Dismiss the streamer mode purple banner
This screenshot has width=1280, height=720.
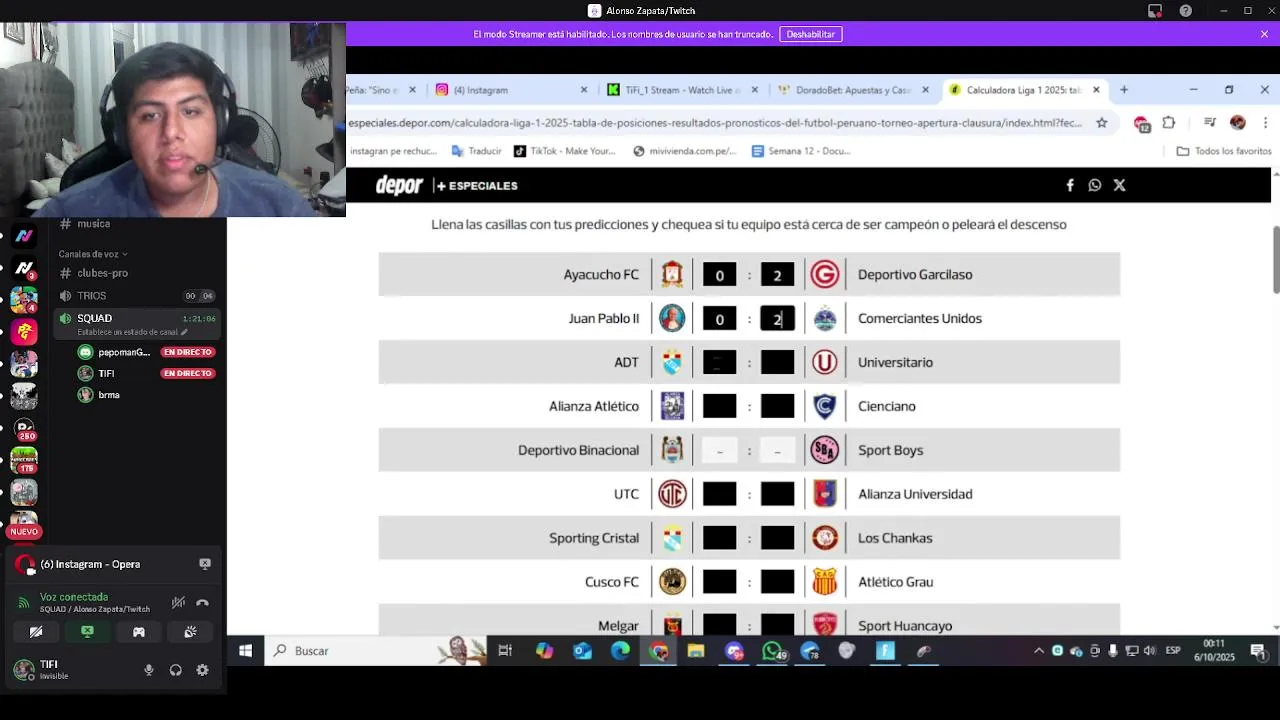coord(1264,34)
